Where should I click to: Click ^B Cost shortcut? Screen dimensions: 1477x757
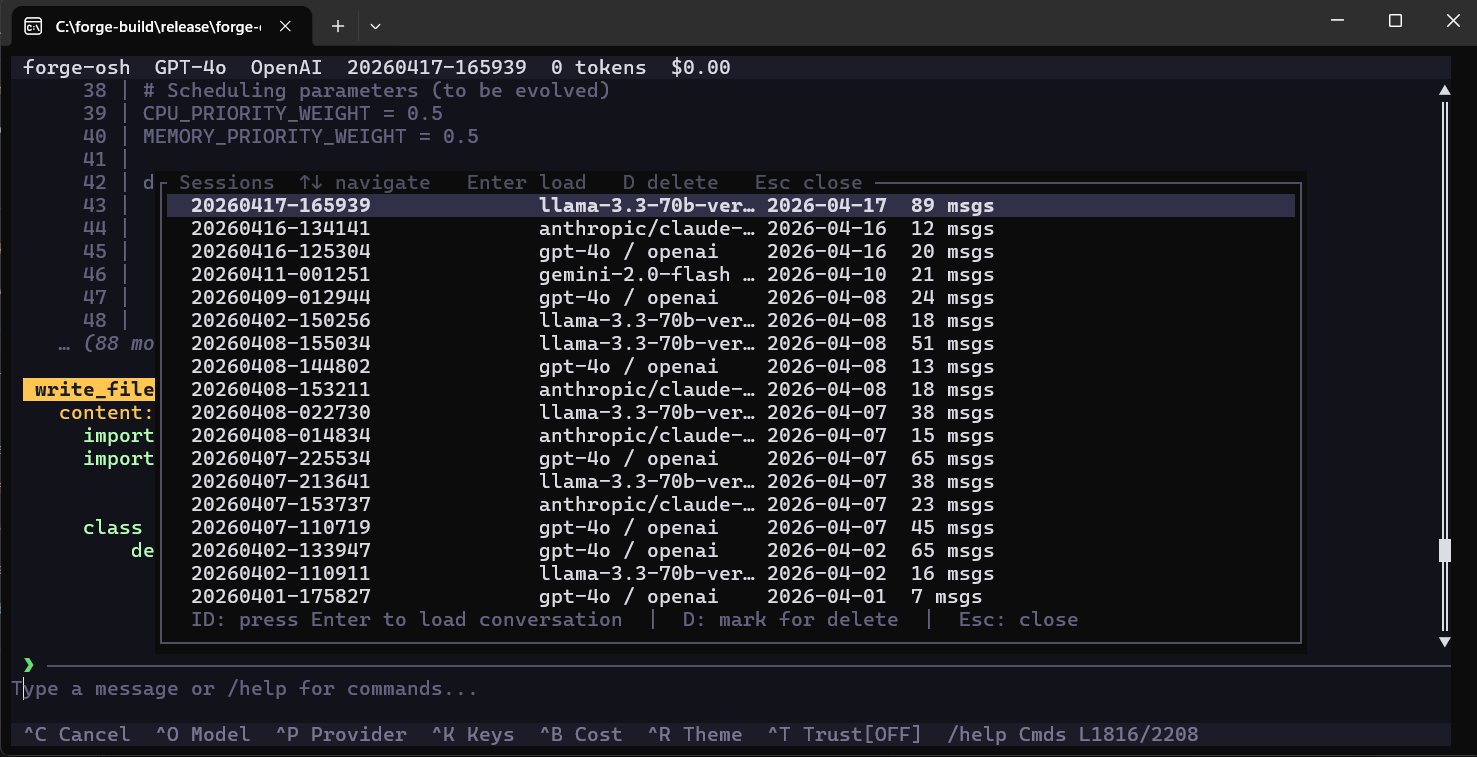pos(581,735)
